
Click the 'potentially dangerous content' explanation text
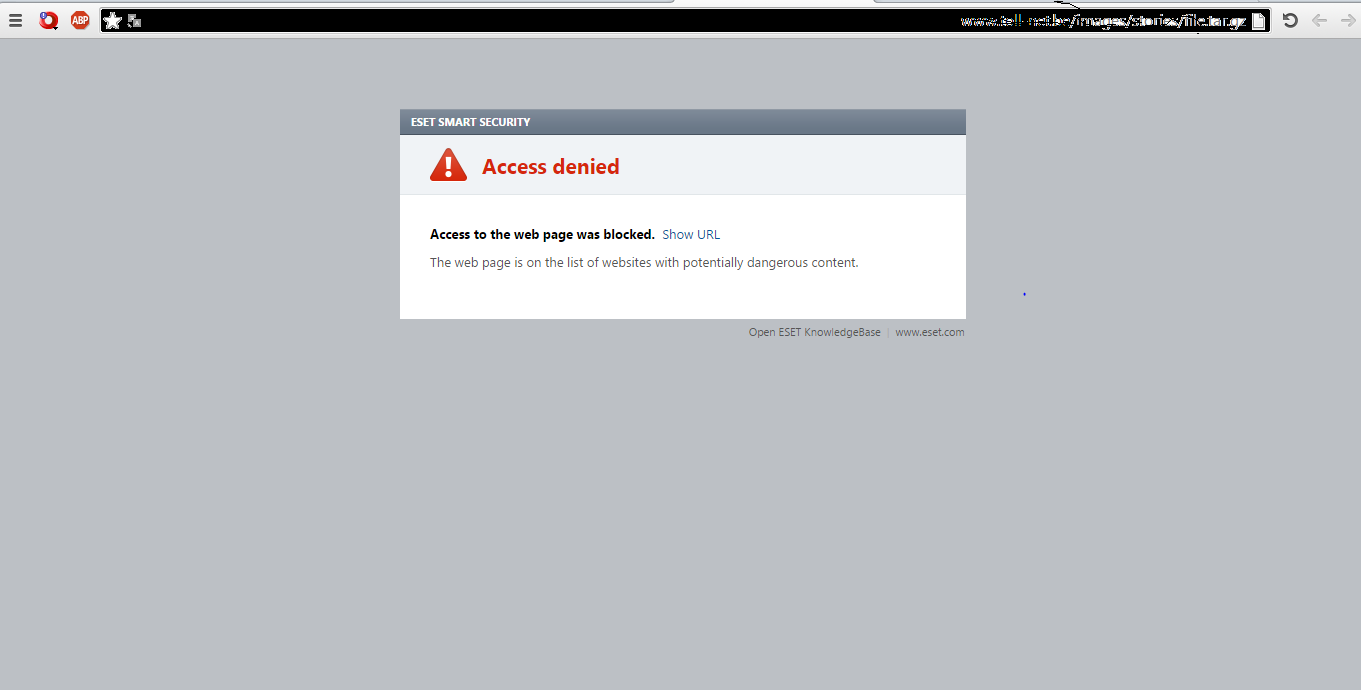[644, 263]
